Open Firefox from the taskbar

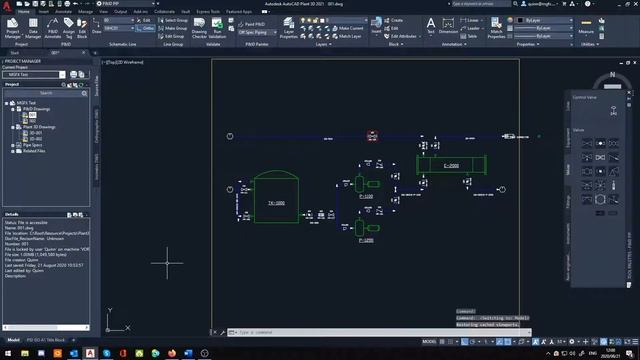click(172, 353)
